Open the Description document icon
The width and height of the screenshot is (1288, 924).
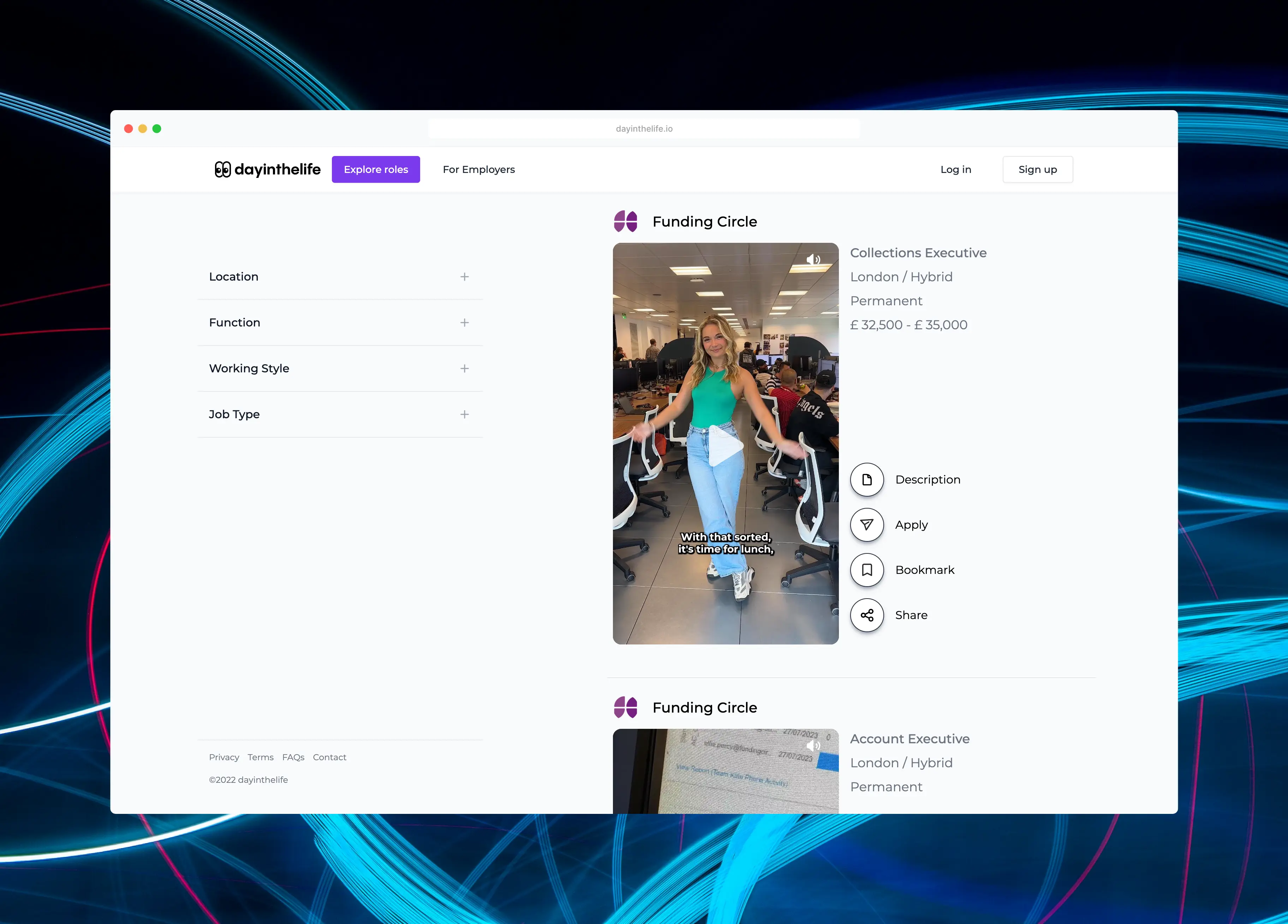tap(867, 480)
